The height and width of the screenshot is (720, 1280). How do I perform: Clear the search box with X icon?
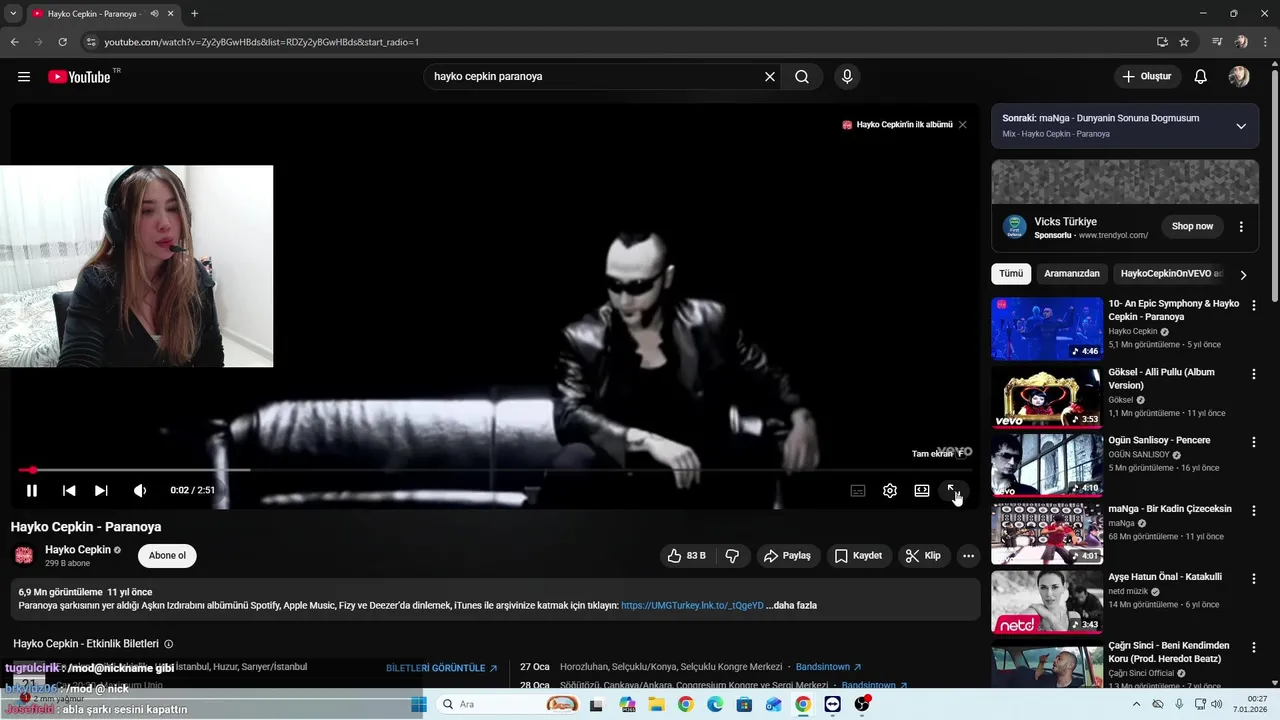pyautogui.click(x=770, y=76)
